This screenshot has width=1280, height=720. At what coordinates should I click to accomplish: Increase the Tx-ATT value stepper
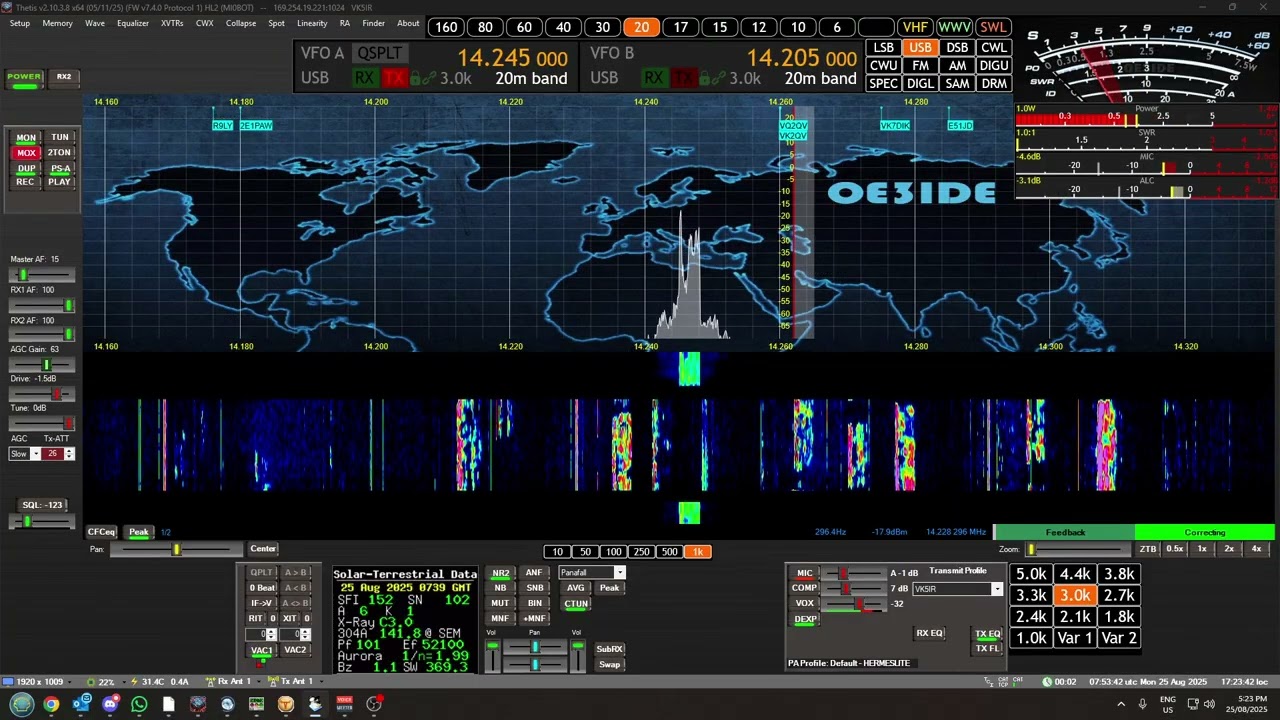pyautogui.click(x=68, y=451)
